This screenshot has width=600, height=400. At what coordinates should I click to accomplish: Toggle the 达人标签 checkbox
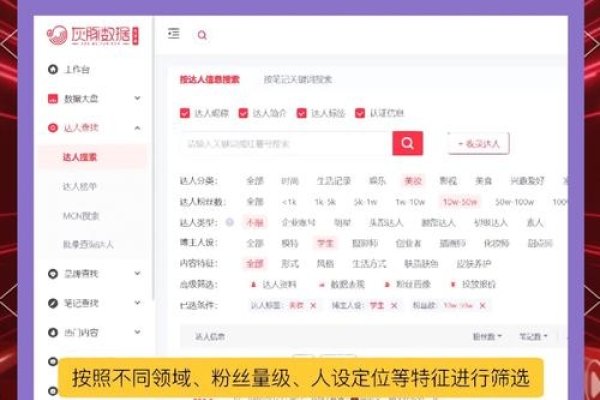tap(302, 113)
